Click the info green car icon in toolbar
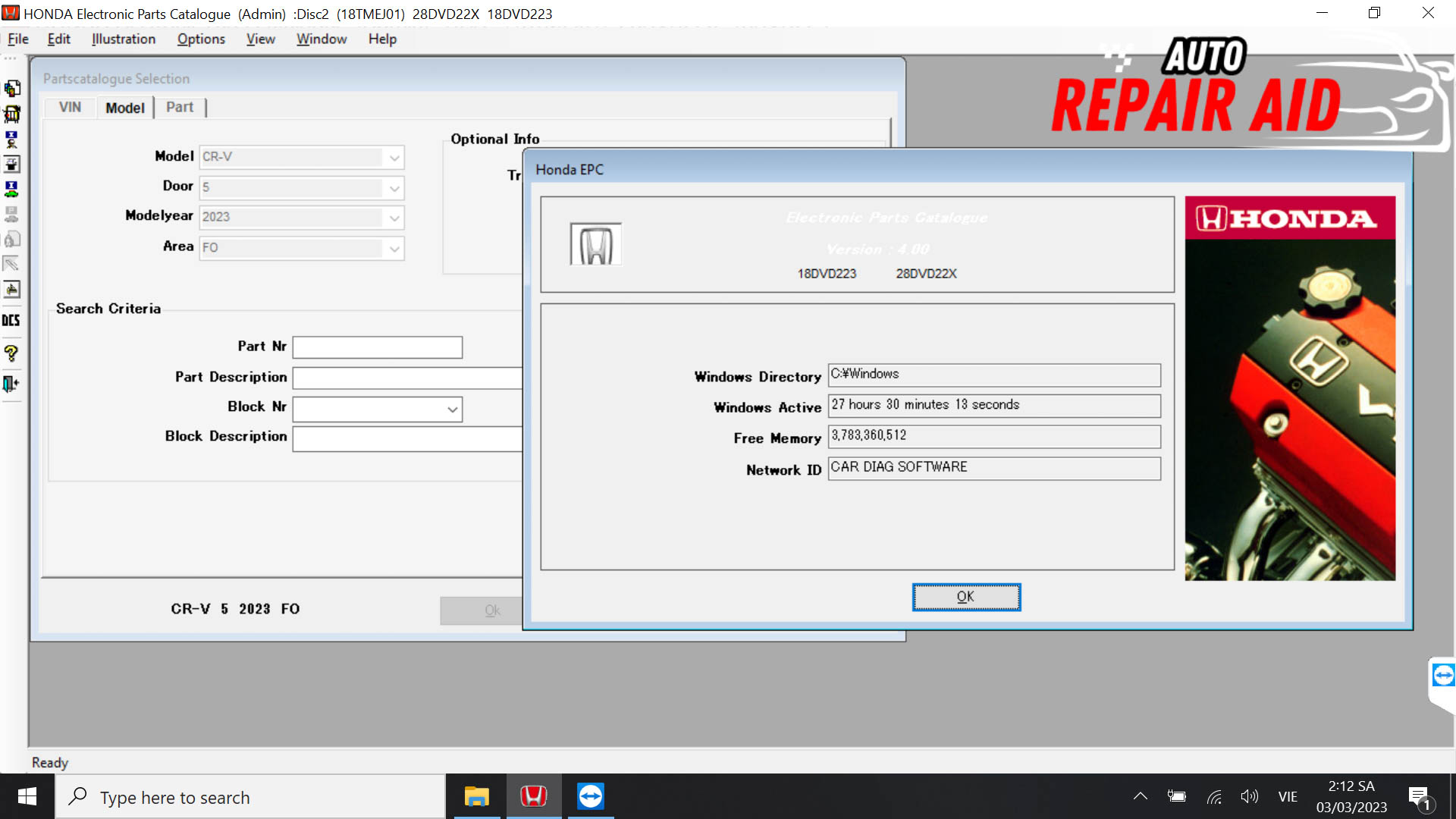Screen dimensions: 1456x819 (x=12, y=189)
